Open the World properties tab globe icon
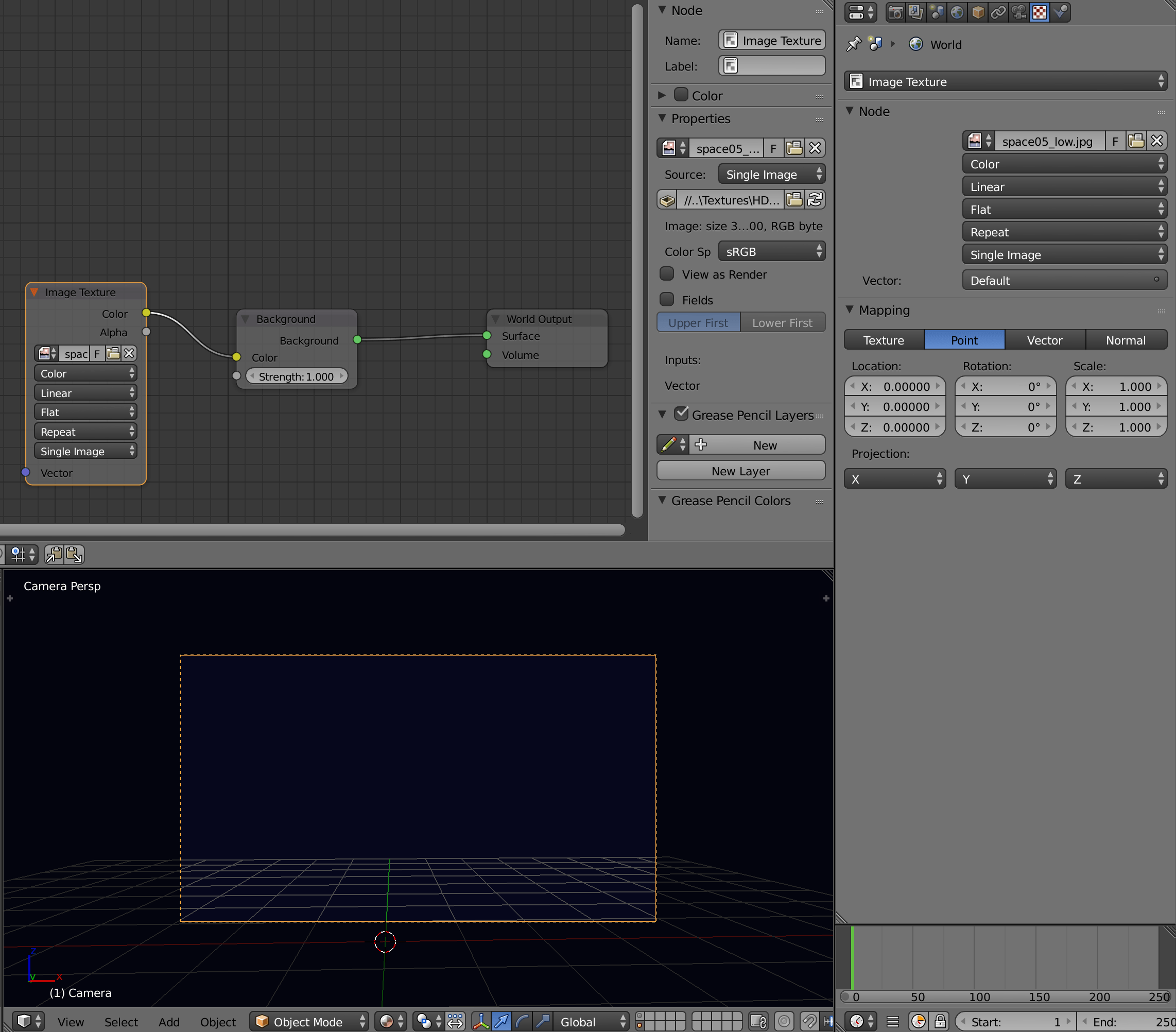This screenshot has height=1032, width=1176. pyautogui.click(x=957, y=12)
